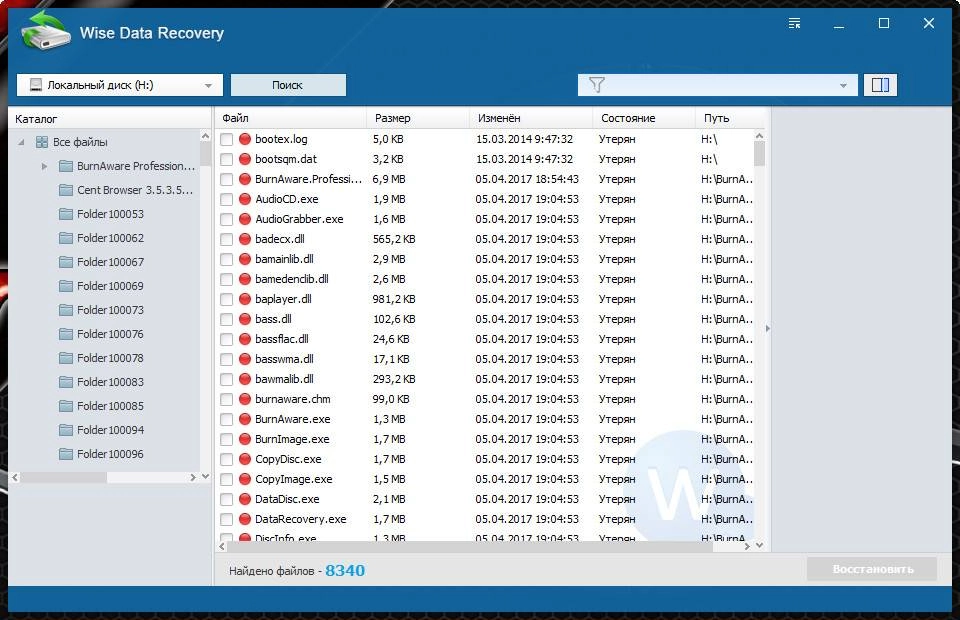Click the 'Поиск' search button
960x620 pixels.
click(x=288, y=85)
